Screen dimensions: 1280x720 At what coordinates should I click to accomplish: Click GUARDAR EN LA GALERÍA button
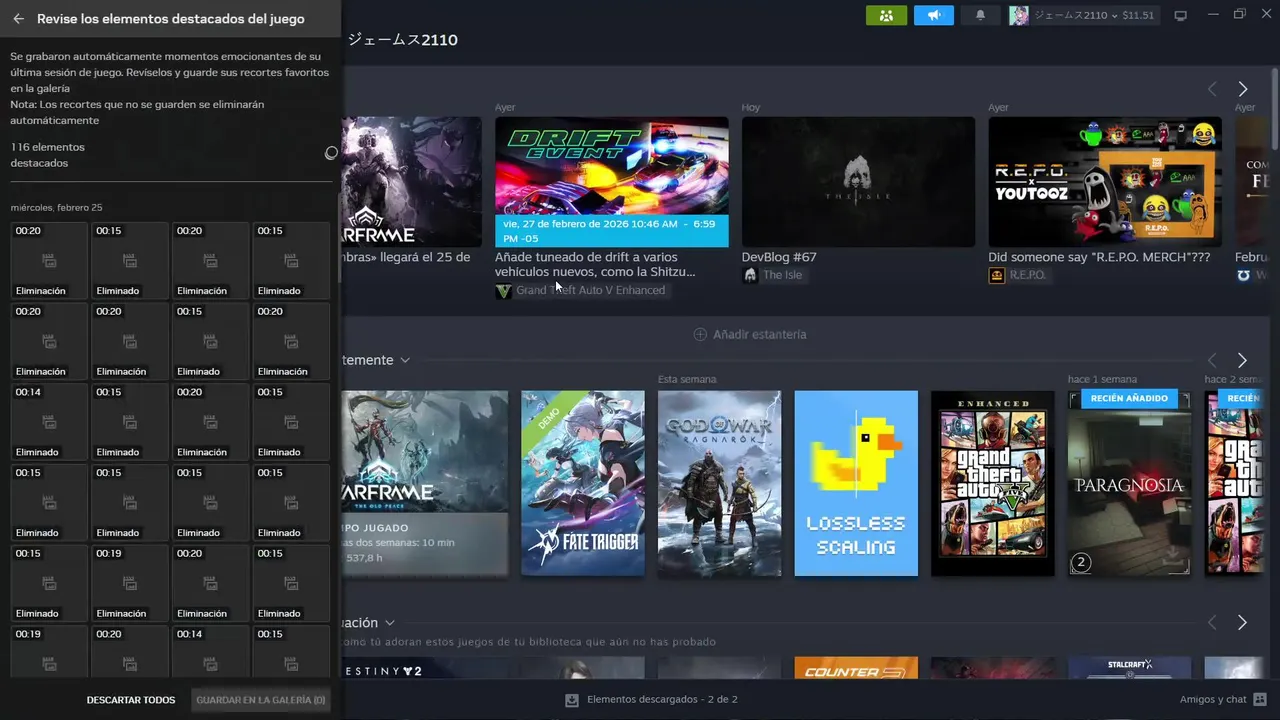coord(261,700)
